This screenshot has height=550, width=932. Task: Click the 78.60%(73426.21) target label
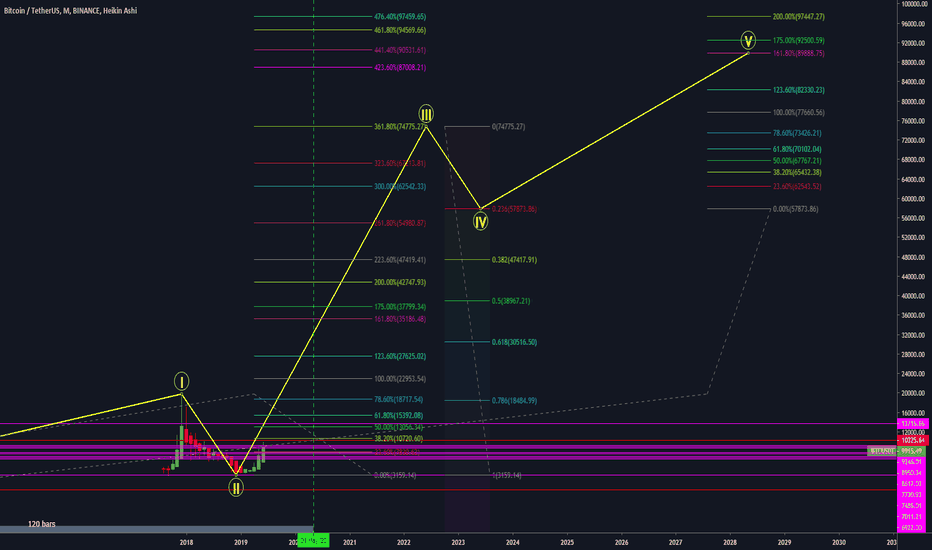point(797,133)
